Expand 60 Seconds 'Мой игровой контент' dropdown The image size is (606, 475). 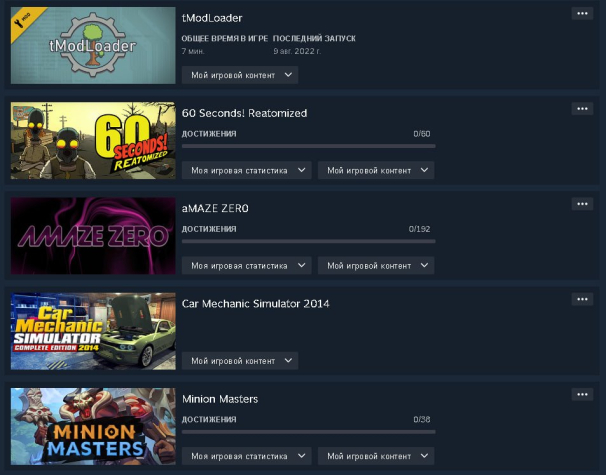pyautogui.click(x=376, y=170)
